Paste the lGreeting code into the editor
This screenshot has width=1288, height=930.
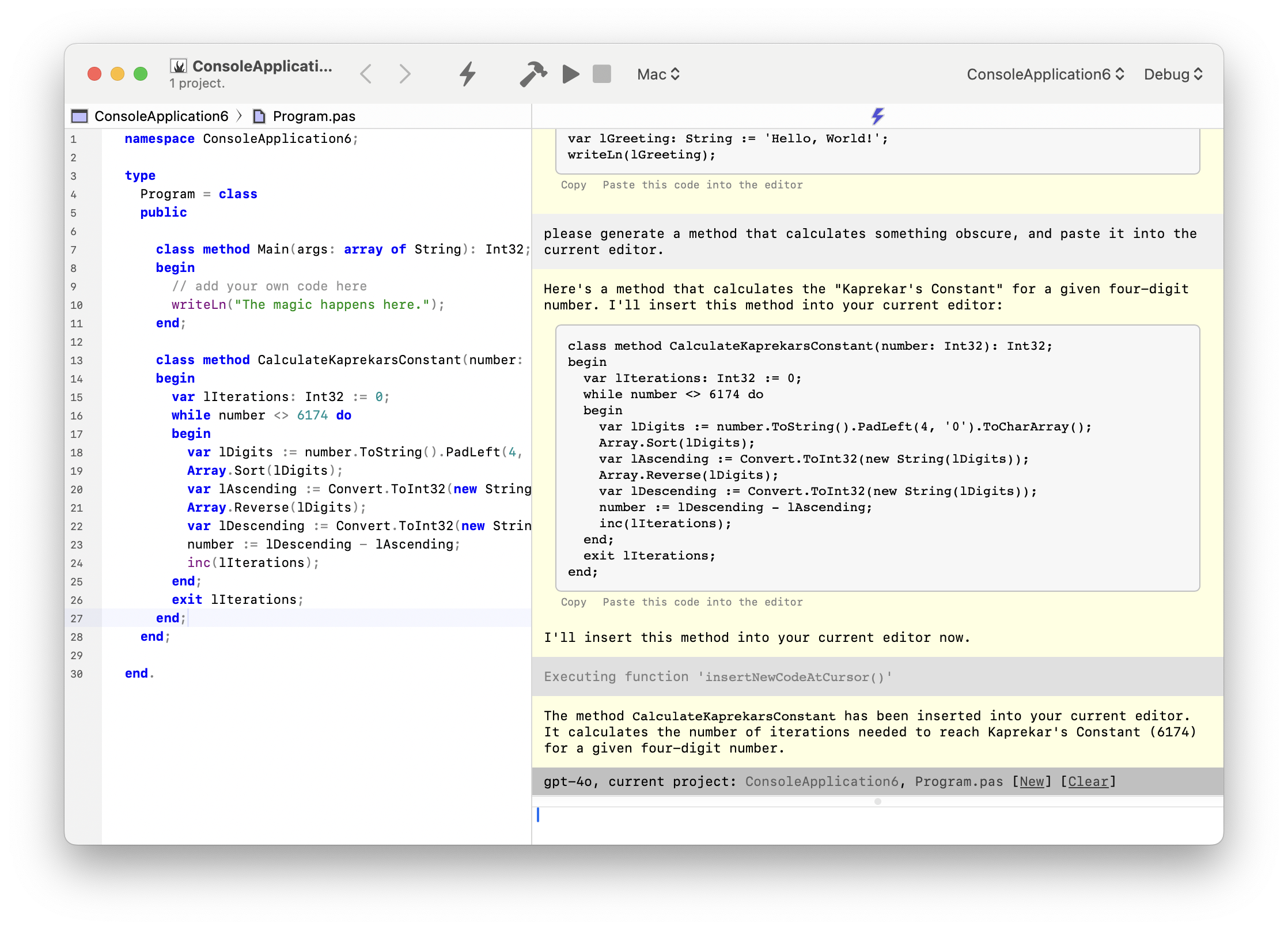(703, 185)
